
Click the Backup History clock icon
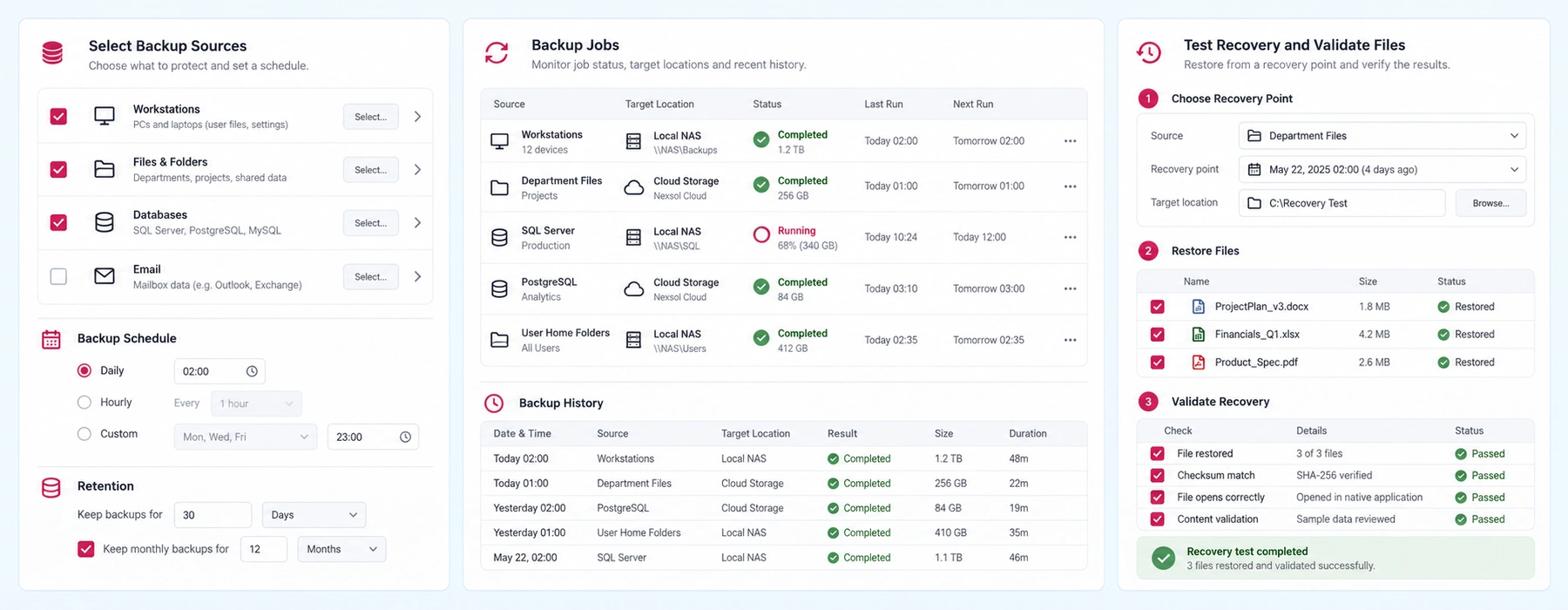494,403
